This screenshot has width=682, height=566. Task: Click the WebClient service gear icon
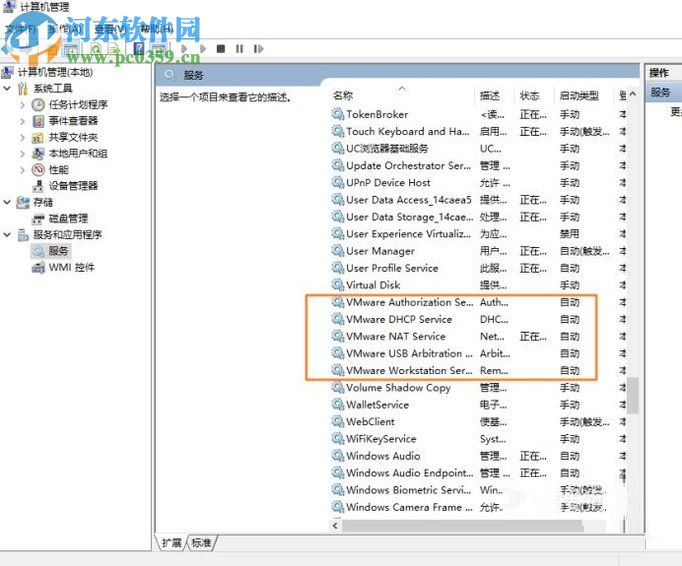[338, 422]
